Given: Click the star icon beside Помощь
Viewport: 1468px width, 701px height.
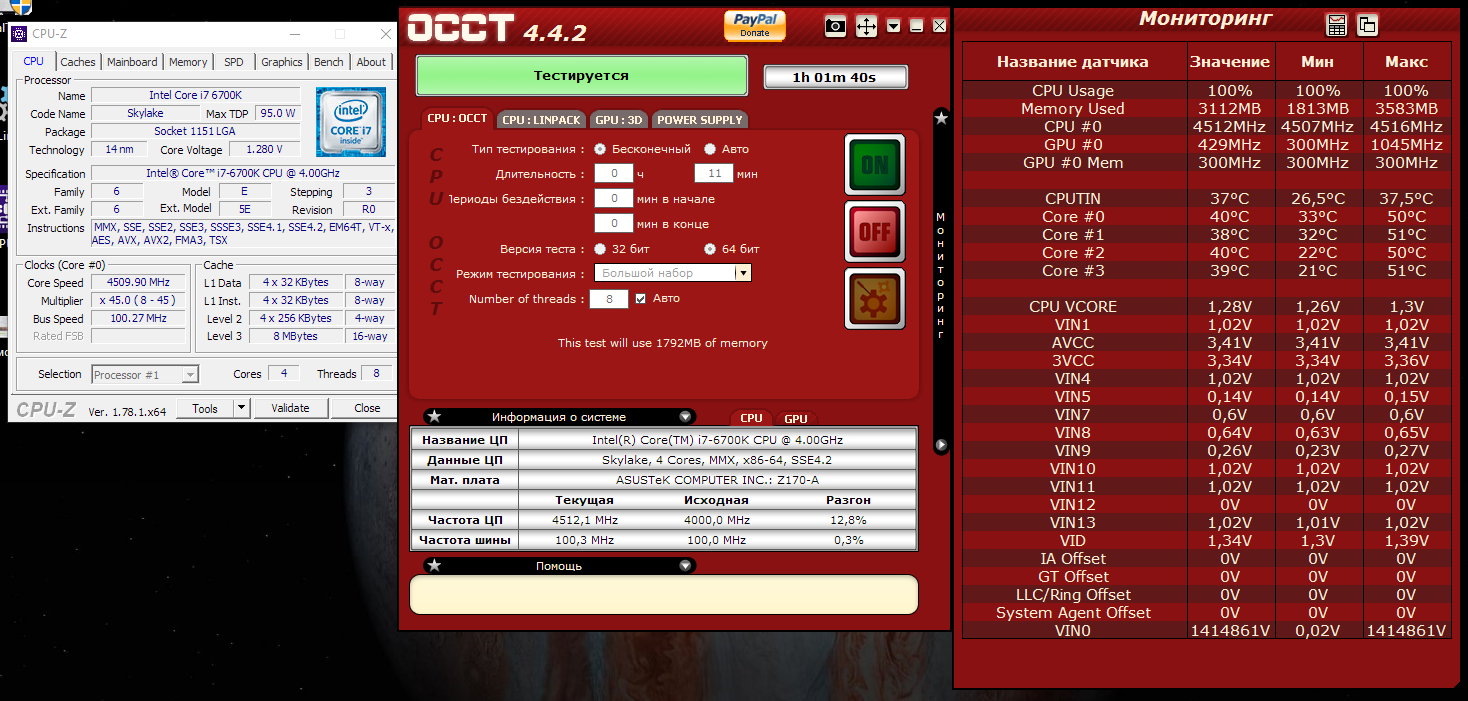Looking at the screenshot, I should 434,565.
